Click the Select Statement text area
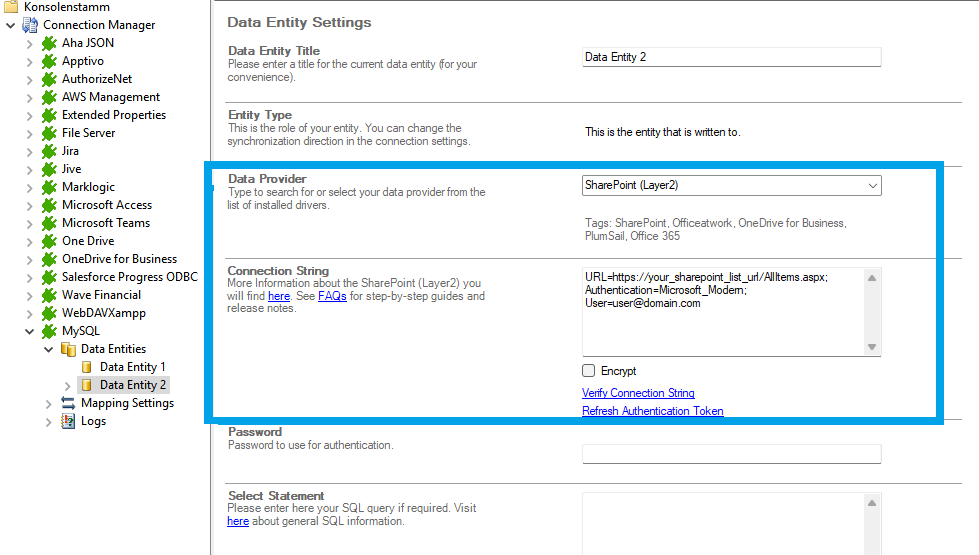 [x=722, y=524]
